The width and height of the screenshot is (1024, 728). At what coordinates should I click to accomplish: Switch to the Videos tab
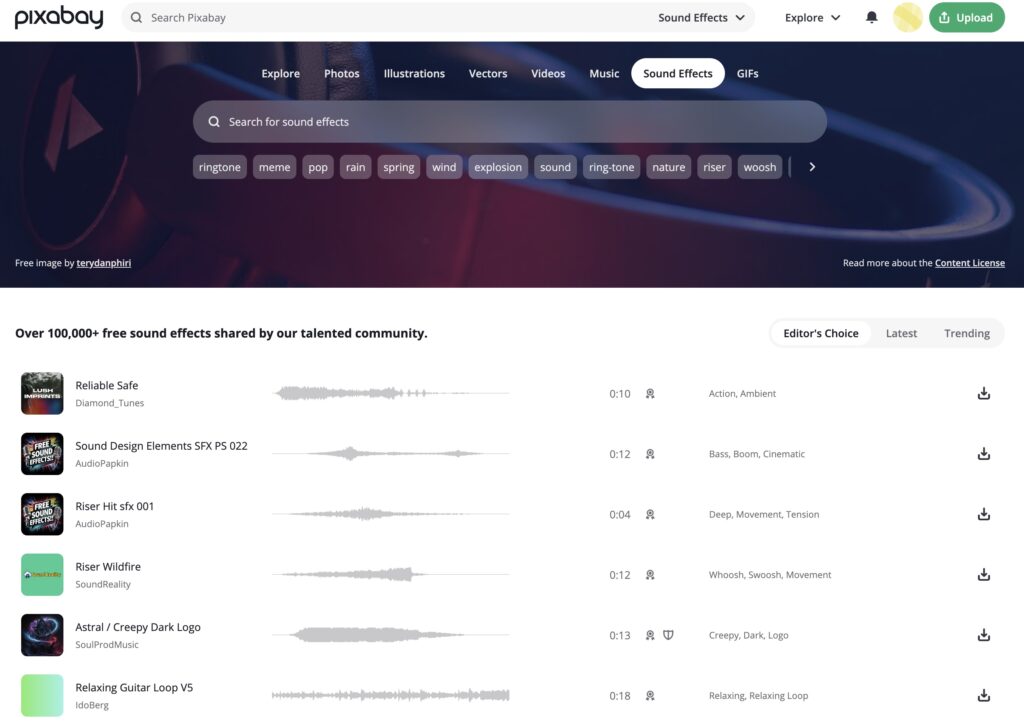point(548,73)
